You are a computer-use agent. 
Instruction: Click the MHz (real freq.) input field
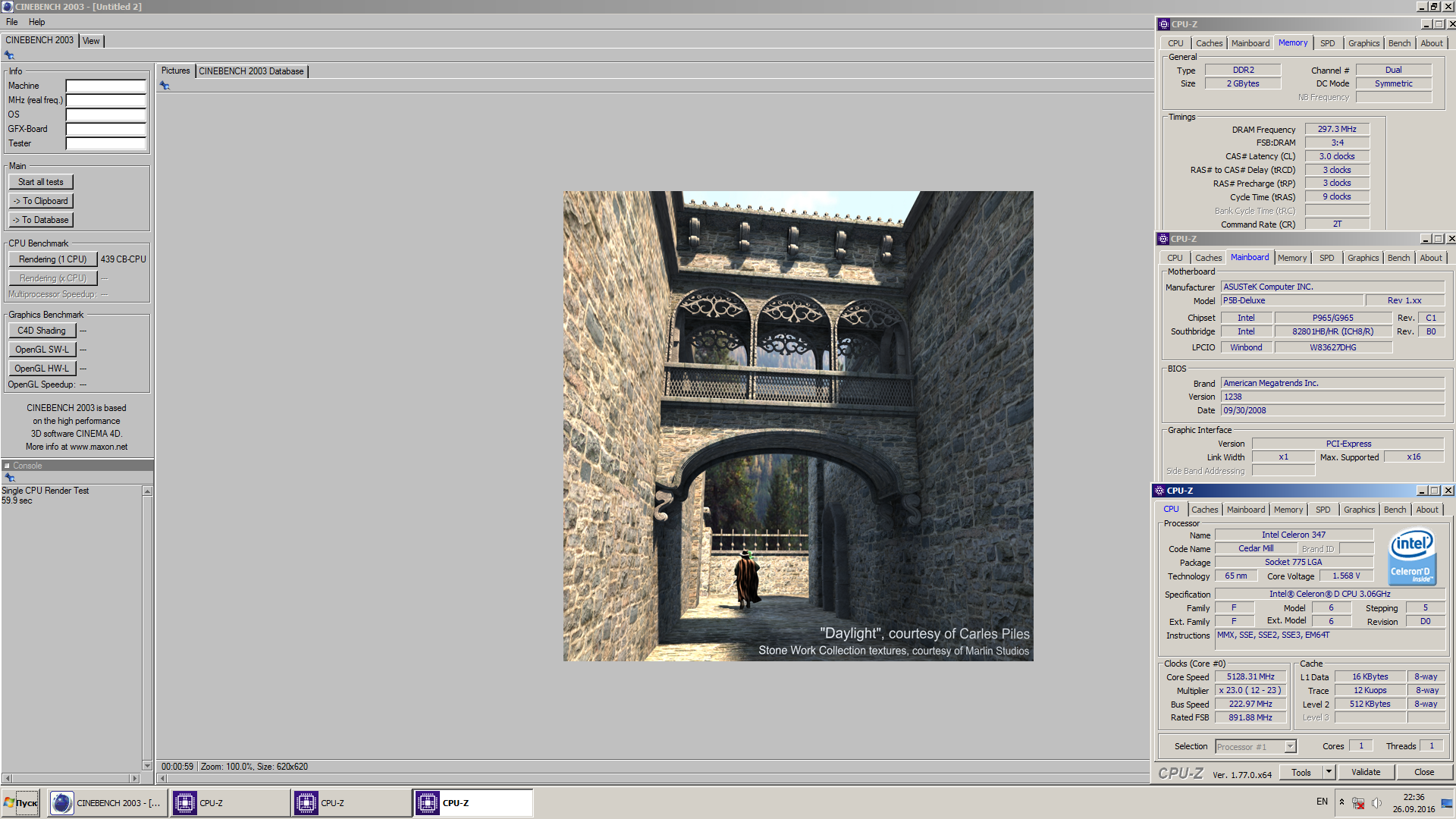coord(105,100)
